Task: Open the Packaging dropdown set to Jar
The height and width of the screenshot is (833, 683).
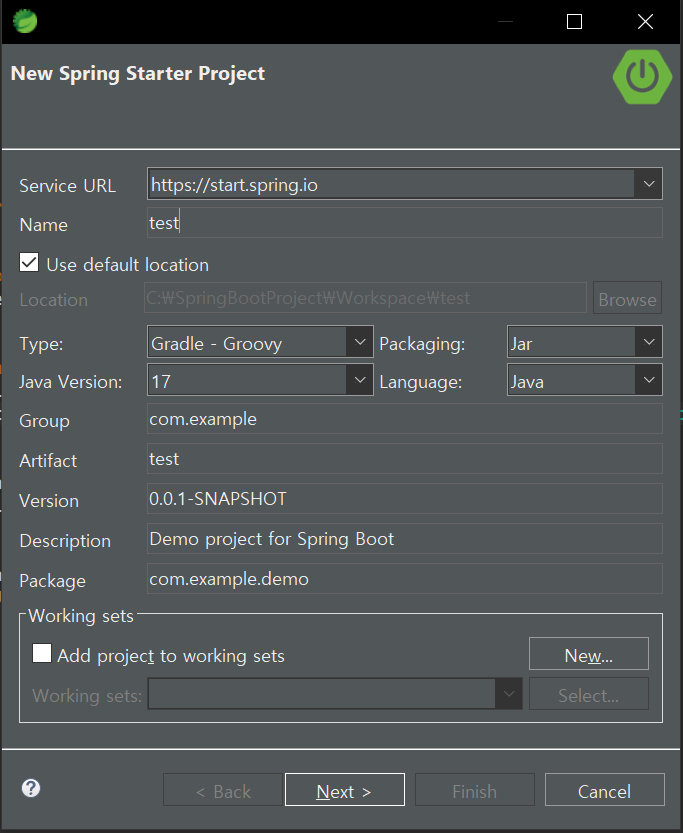Action: [648, 343]
